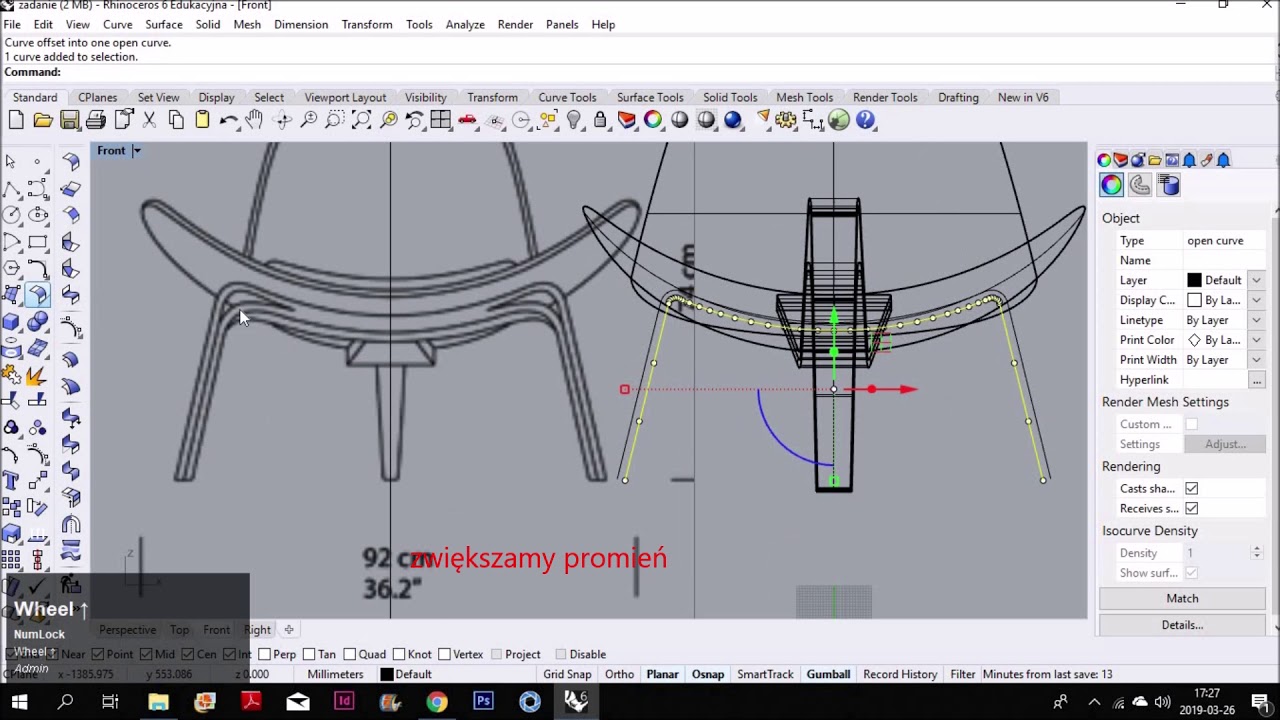The height and width of the screenshot is (720, 1280).
Task: Select the Circle tool in left sidebar
Action: pos(12,215)
